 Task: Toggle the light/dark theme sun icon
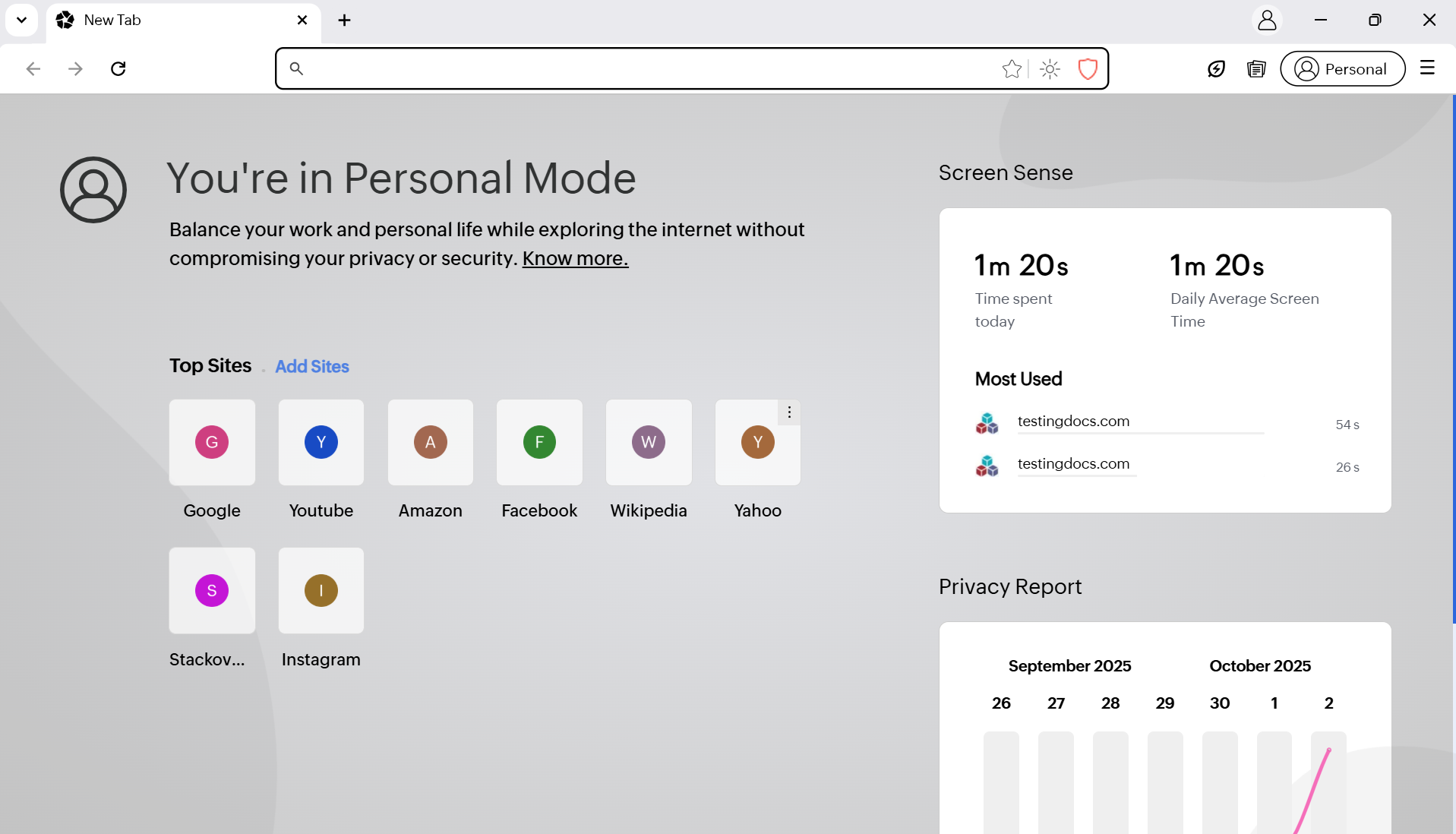click(x=1050, y=69)
